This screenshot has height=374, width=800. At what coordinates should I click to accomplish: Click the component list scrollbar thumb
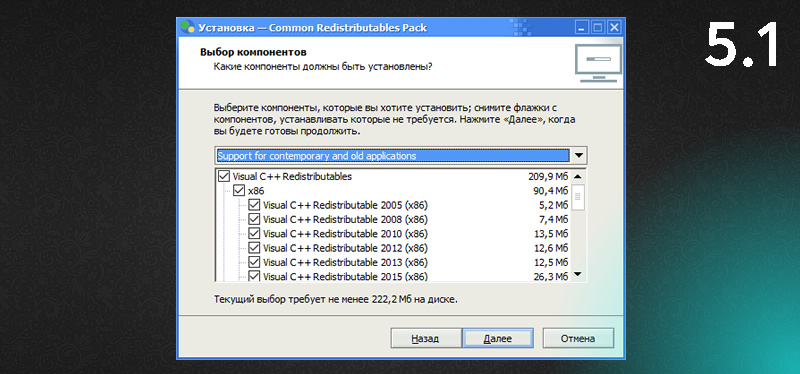click(x=578, y=197)
